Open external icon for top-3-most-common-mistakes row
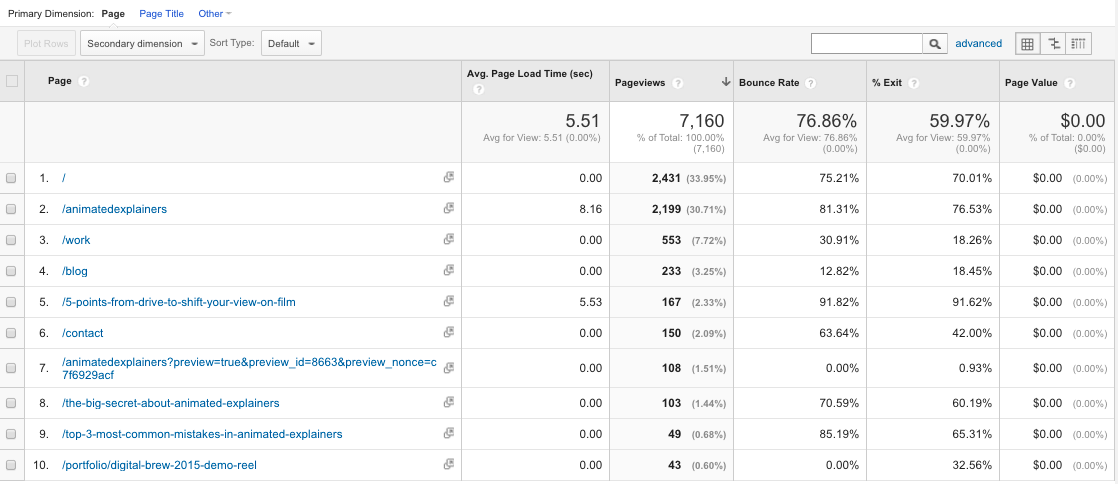Viewport: 1118px width, 484px height. [448, 433]
